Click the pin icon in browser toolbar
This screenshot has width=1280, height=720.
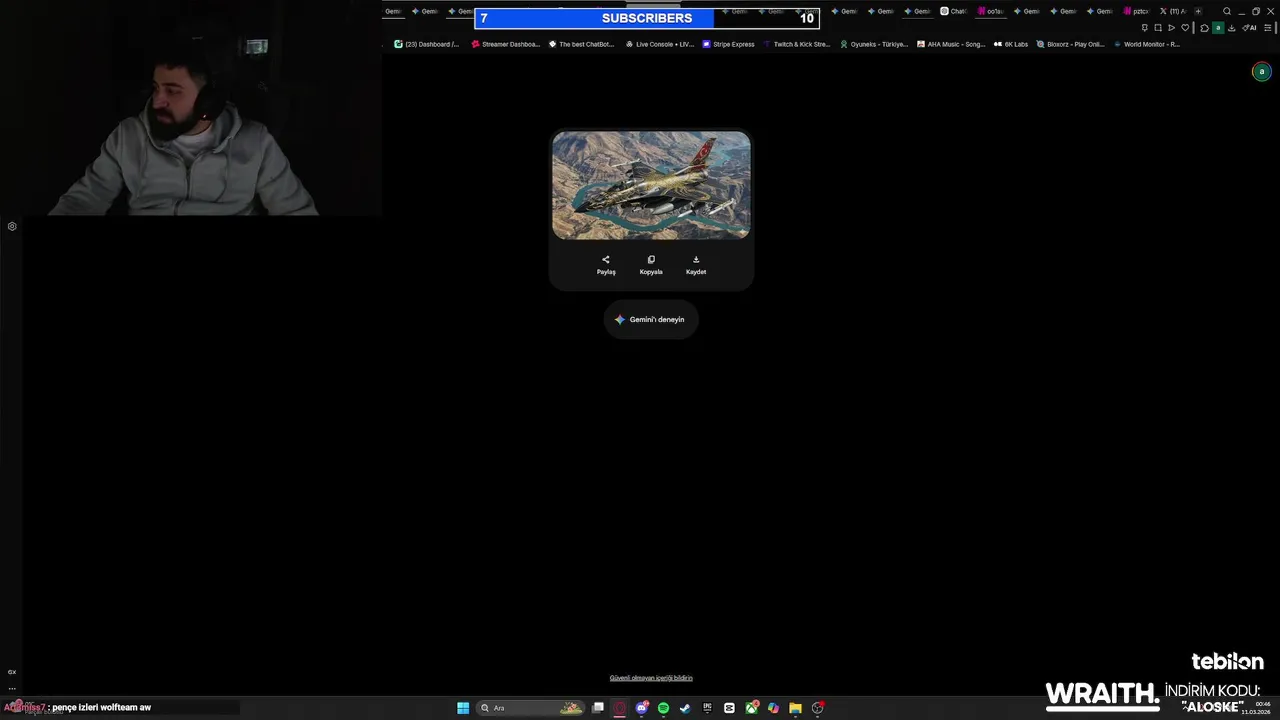point(1144,28)
